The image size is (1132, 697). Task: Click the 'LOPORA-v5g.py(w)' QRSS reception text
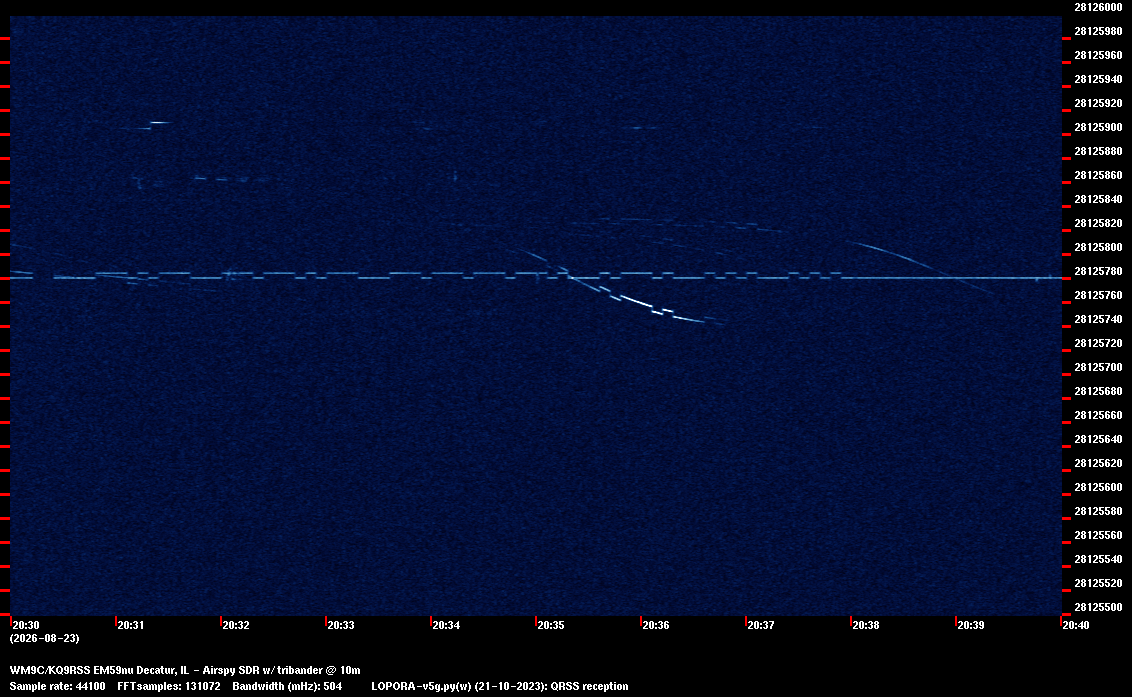500,686
